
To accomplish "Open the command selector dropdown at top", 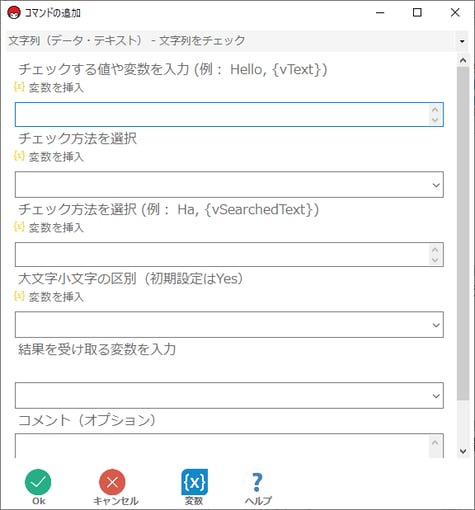I will 237,41.
